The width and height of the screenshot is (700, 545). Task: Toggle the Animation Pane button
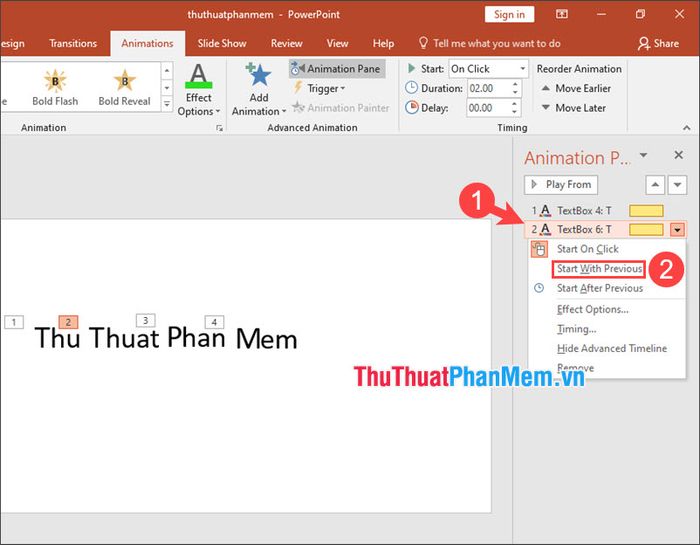[x=337, y=69]
